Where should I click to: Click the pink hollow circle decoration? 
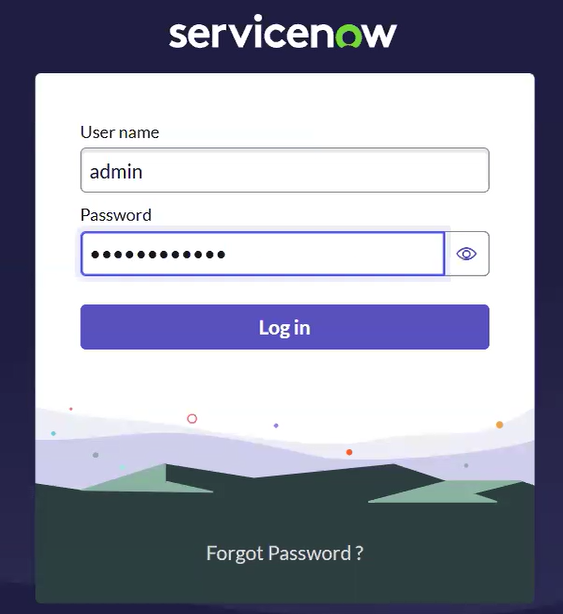click(192, 419)
